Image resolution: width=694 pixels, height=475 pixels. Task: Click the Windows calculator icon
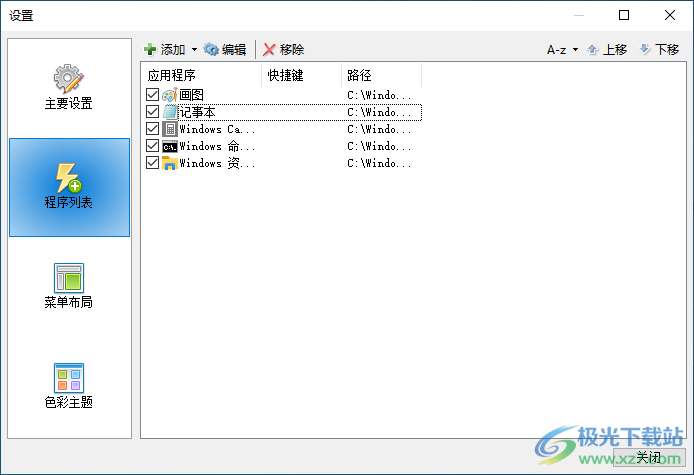click(170, 128)
